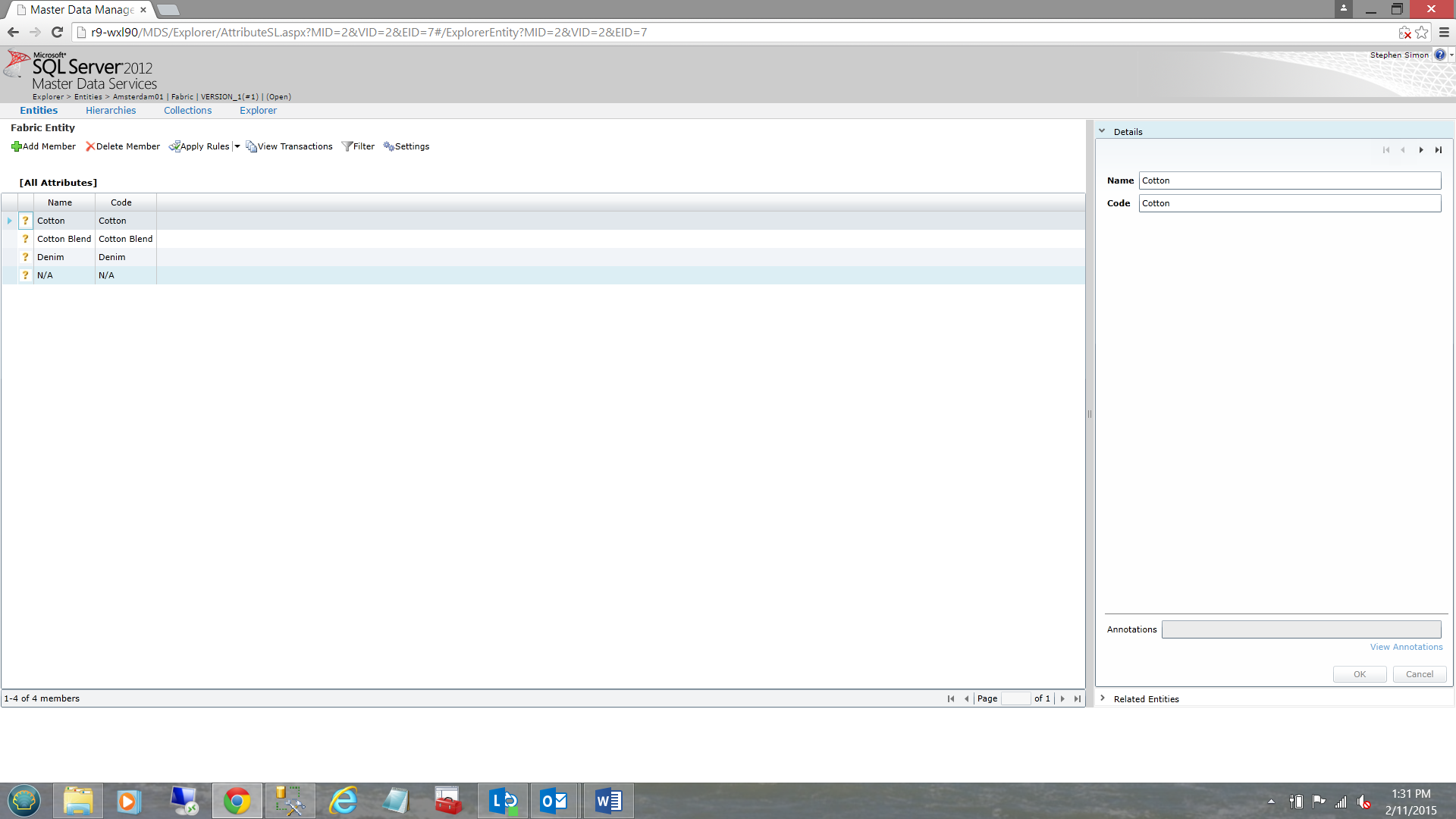The width and height of the screenshot is (1456, 819).
Task: Click the Add Member plus icon
Action: coord(16,146)
